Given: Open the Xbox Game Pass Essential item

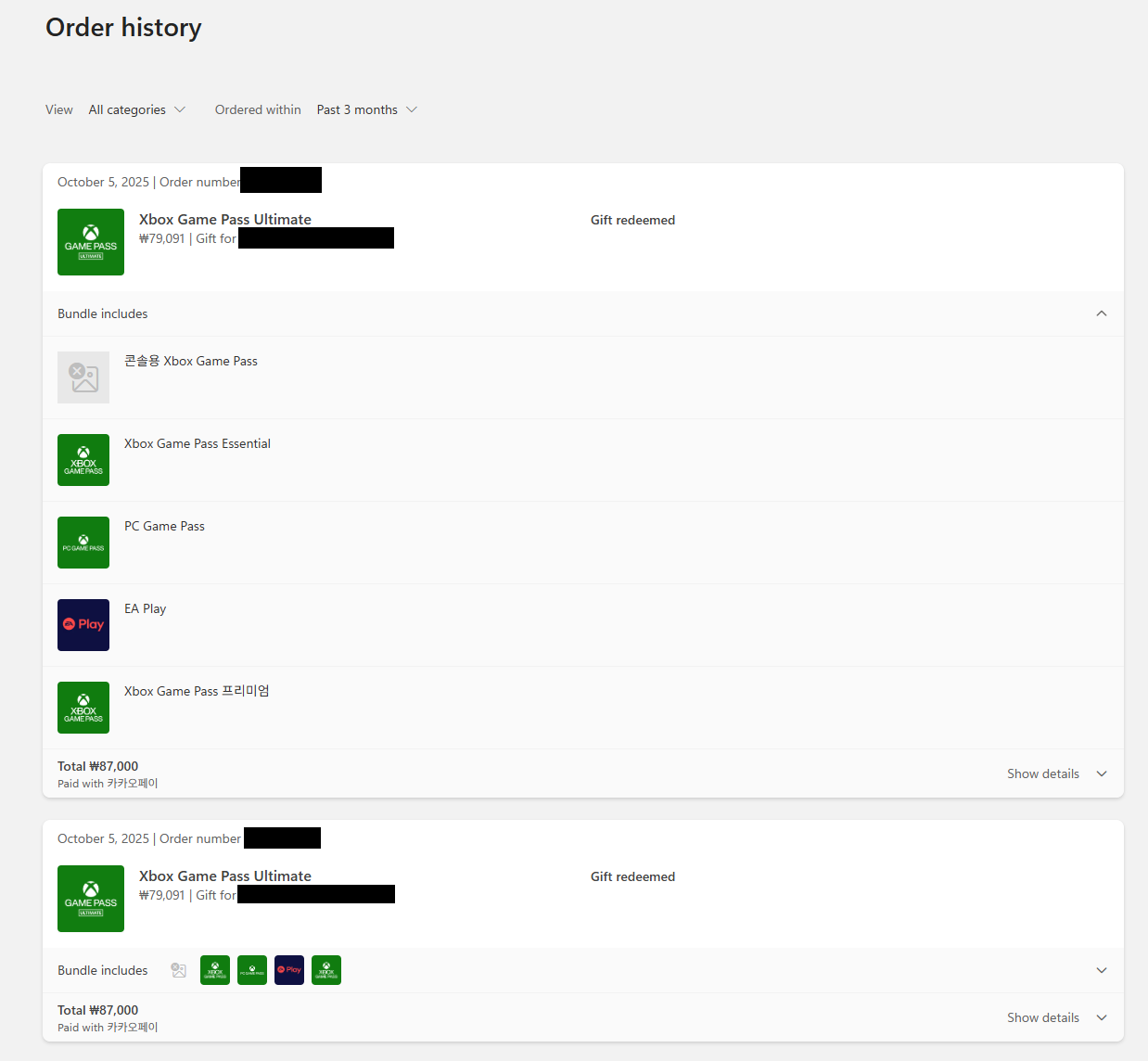Looking at the screenshot, I should coord(198,443).
